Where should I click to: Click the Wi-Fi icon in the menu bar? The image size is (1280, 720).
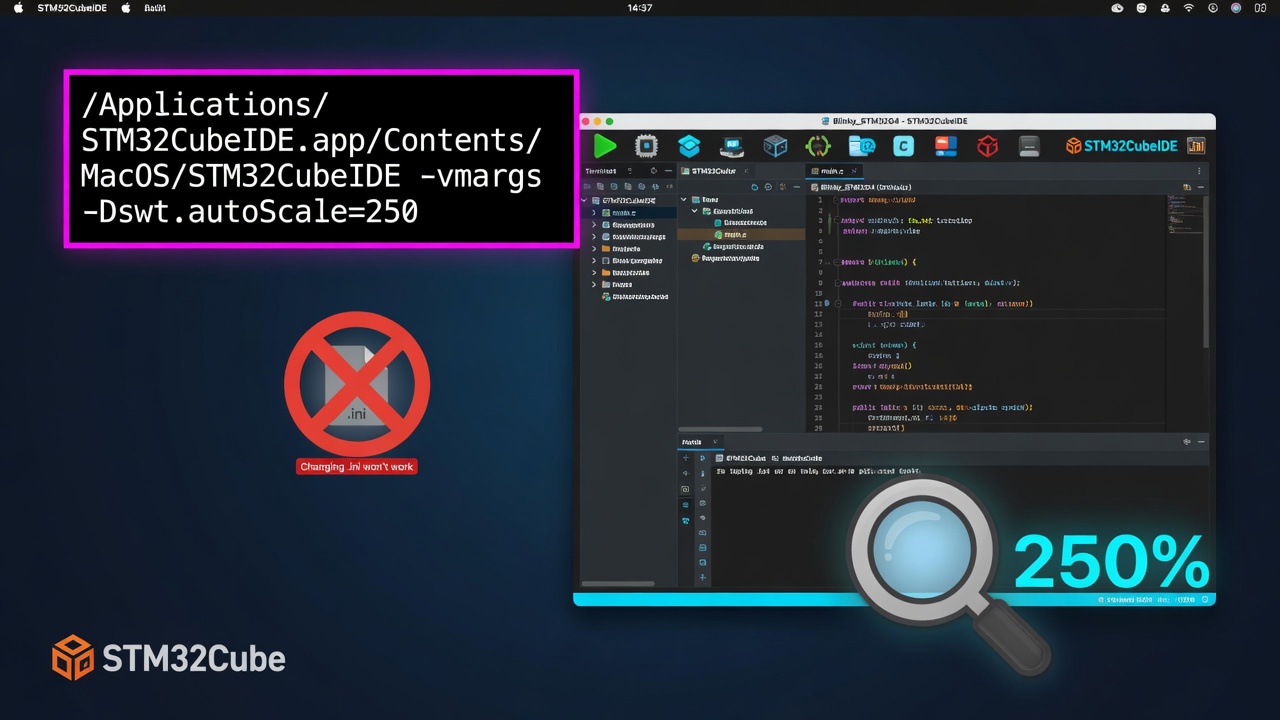tap(1188, 8)
